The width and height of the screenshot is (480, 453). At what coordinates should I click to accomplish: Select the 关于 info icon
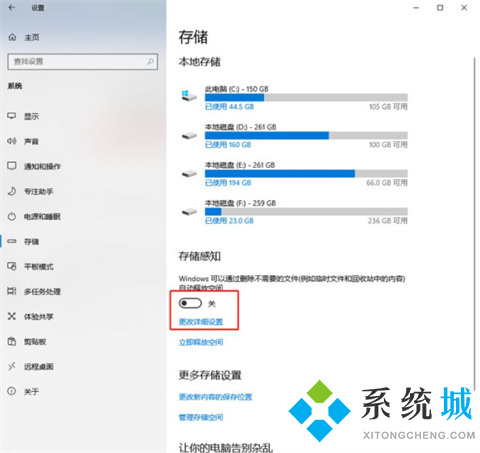pyautogui.click(x=12, y=391)
